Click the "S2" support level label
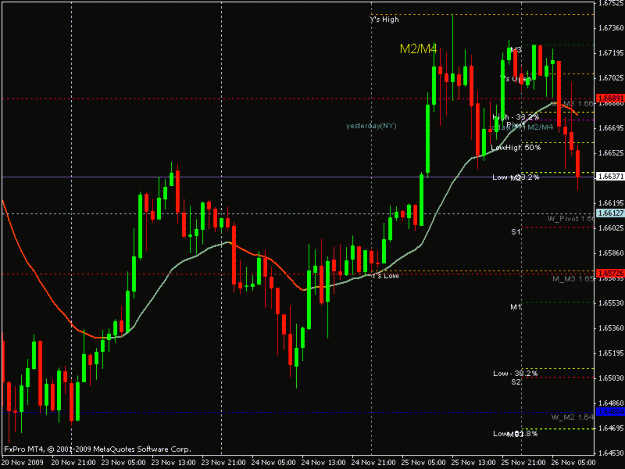 pyautogui.click(x=516, y=382)
